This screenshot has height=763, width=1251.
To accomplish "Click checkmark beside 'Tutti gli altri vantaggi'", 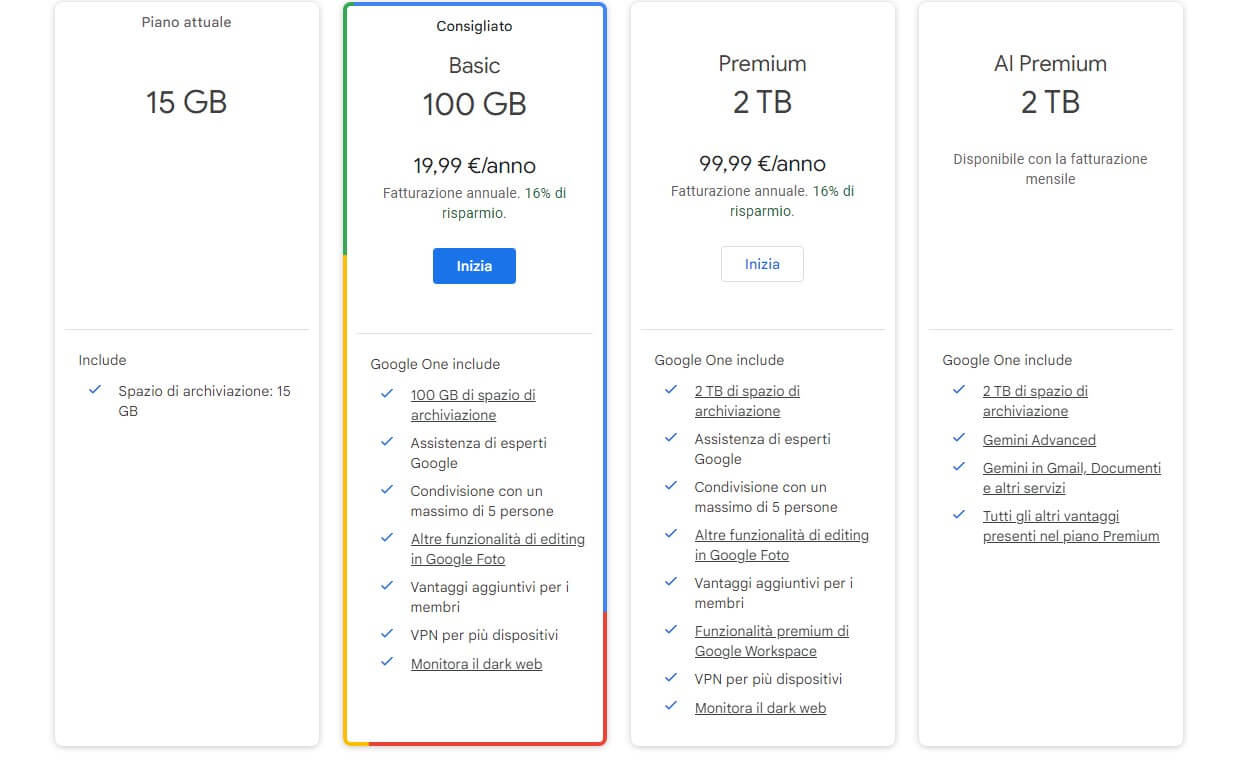I will 959,515.
